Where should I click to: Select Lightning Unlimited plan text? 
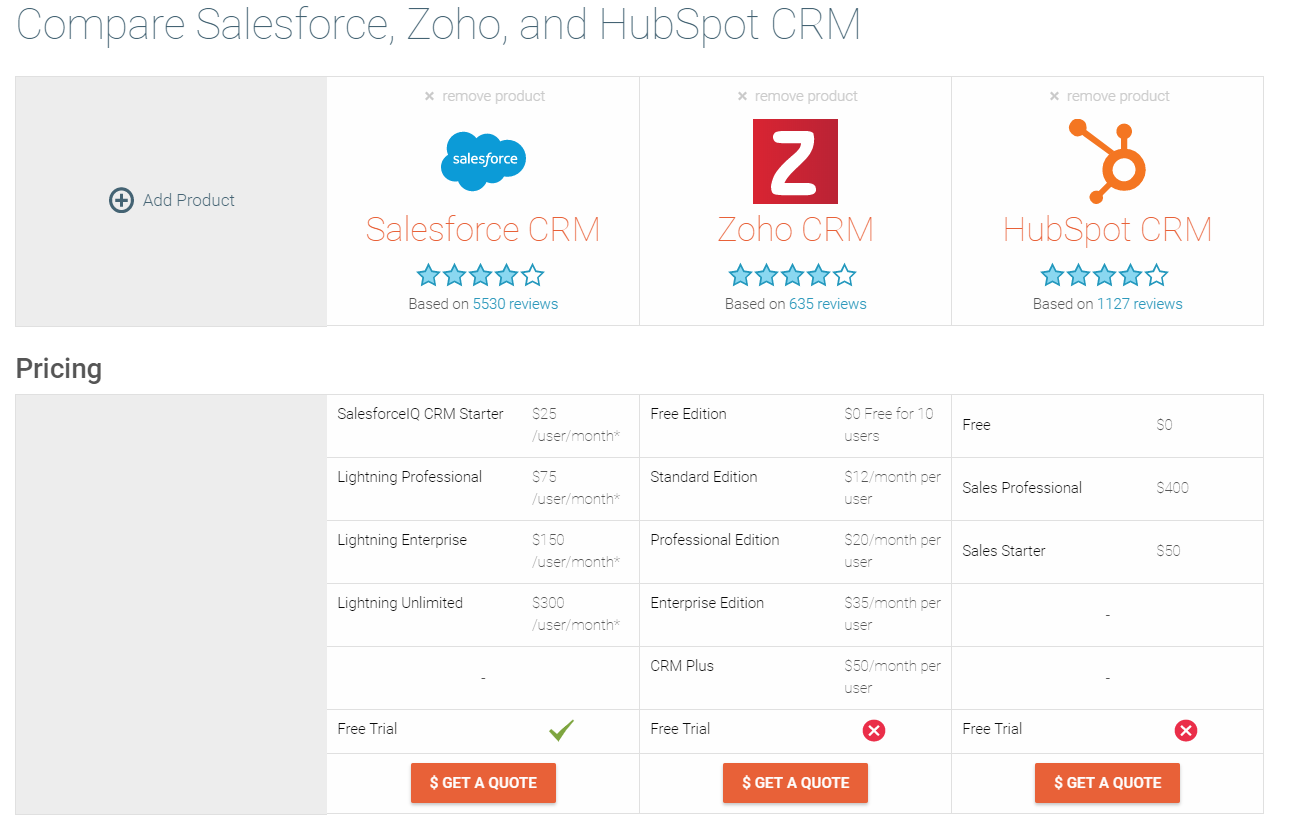pos(400,603)
